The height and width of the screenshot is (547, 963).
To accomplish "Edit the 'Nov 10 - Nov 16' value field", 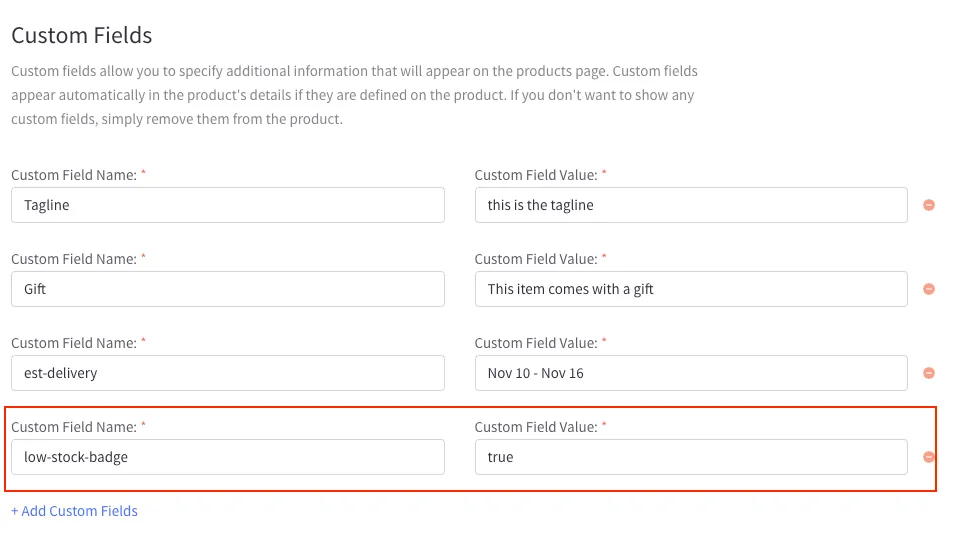I will 691,373.
